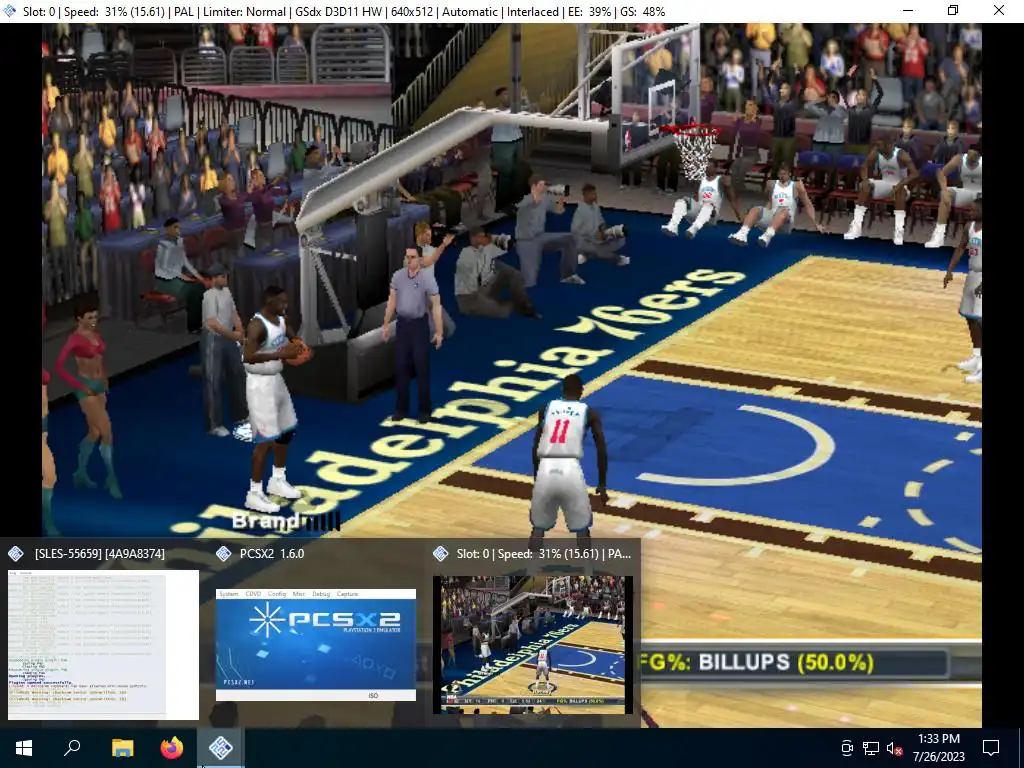1024x768 pixels.
Task: Open the Windows Start menu
Action: pyautogui.click(x=24, y=748)
